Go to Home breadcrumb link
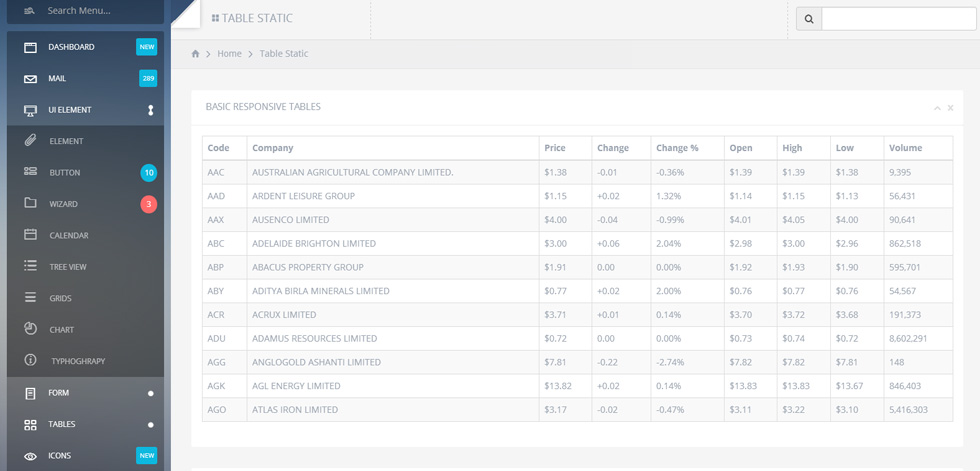Screen dimensions: 980x471 [x=229, y=54]
